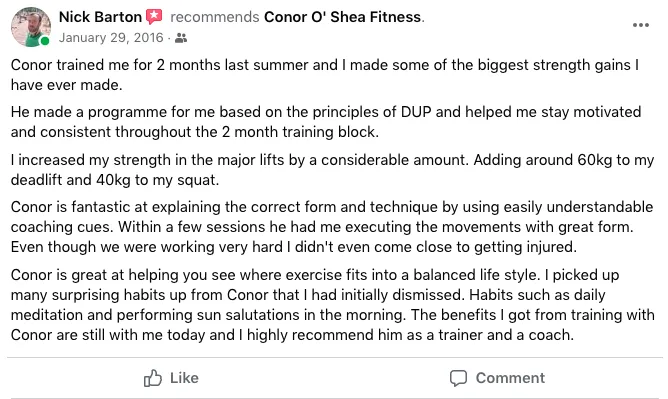
Task: Click the friends audience privacy icon
Action: [181, 38]
